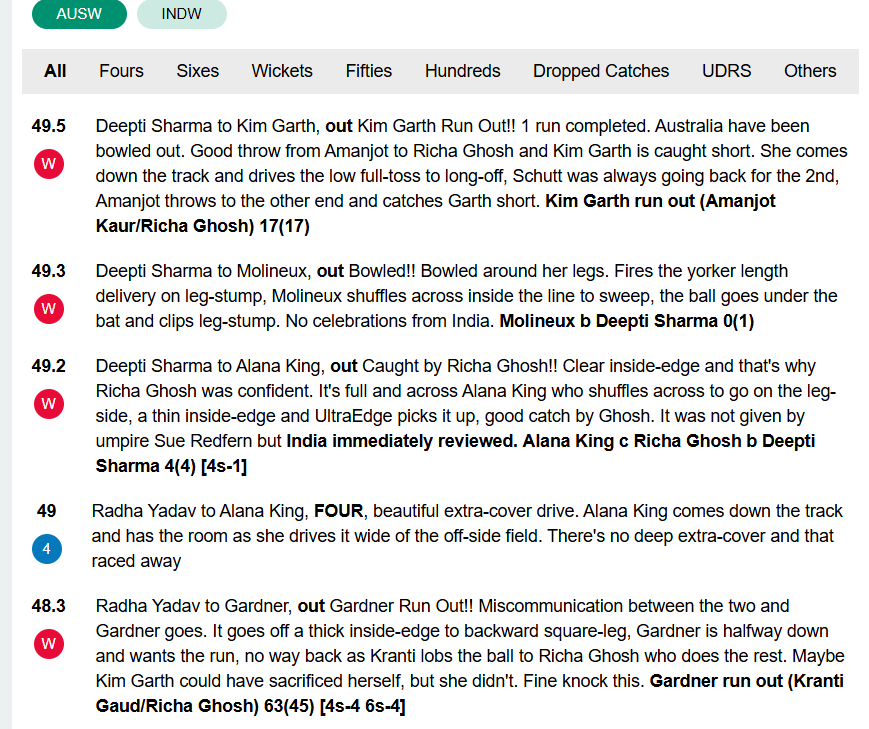Show the Wickets filter tab

coord(282,71)
